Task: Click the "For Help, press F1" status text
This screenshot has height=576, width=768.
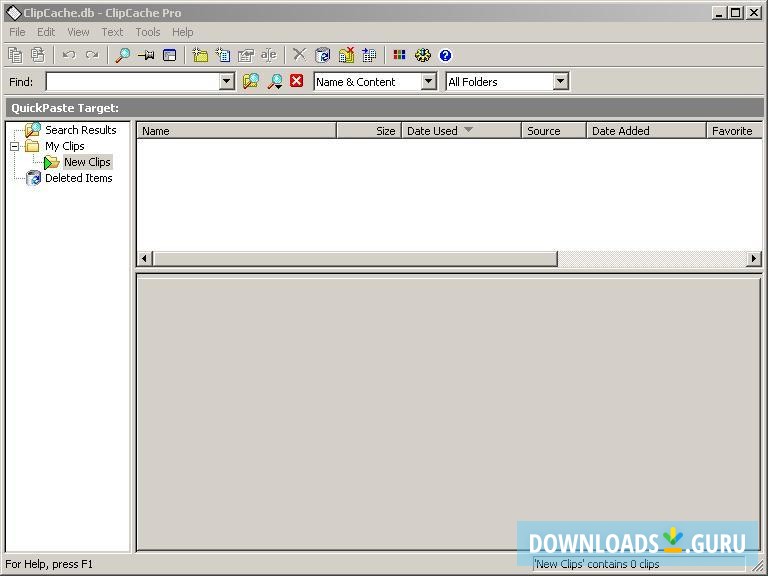Action: pos(49,564)
